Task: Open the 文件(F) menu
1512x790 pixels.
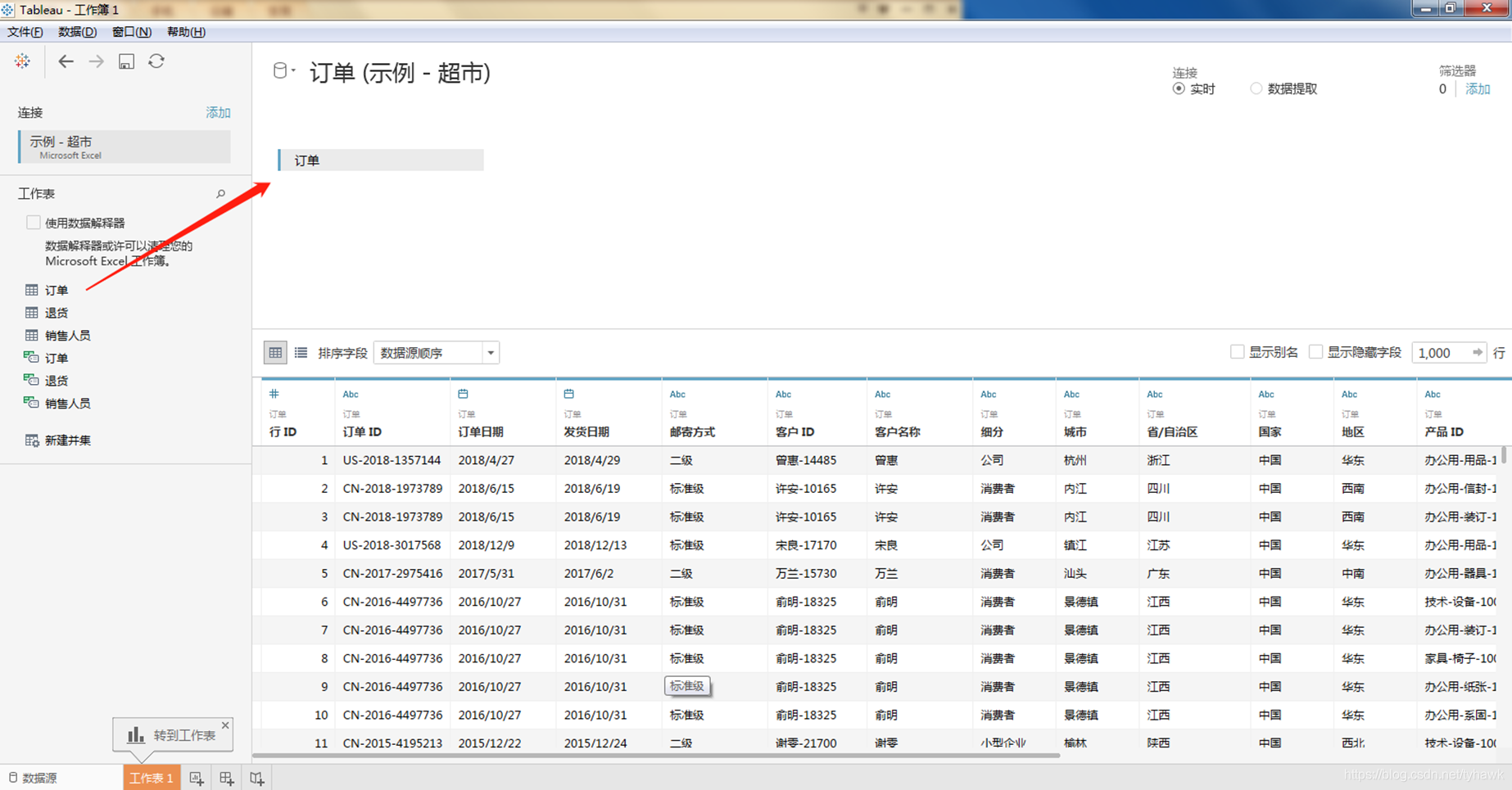Action: point(25,32)
